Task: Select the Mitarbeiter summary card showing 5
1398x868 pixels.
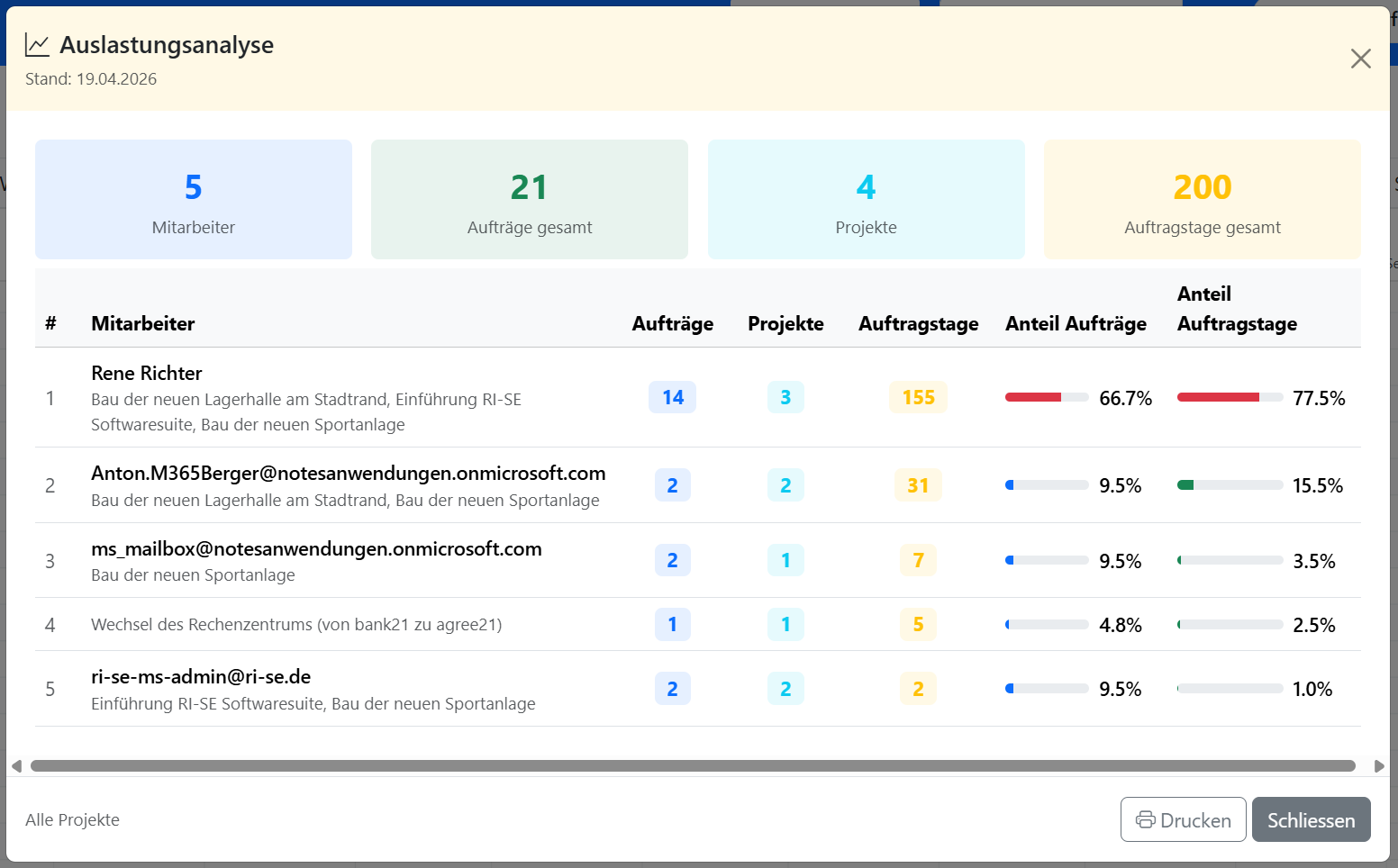Action: pos(193,199)
